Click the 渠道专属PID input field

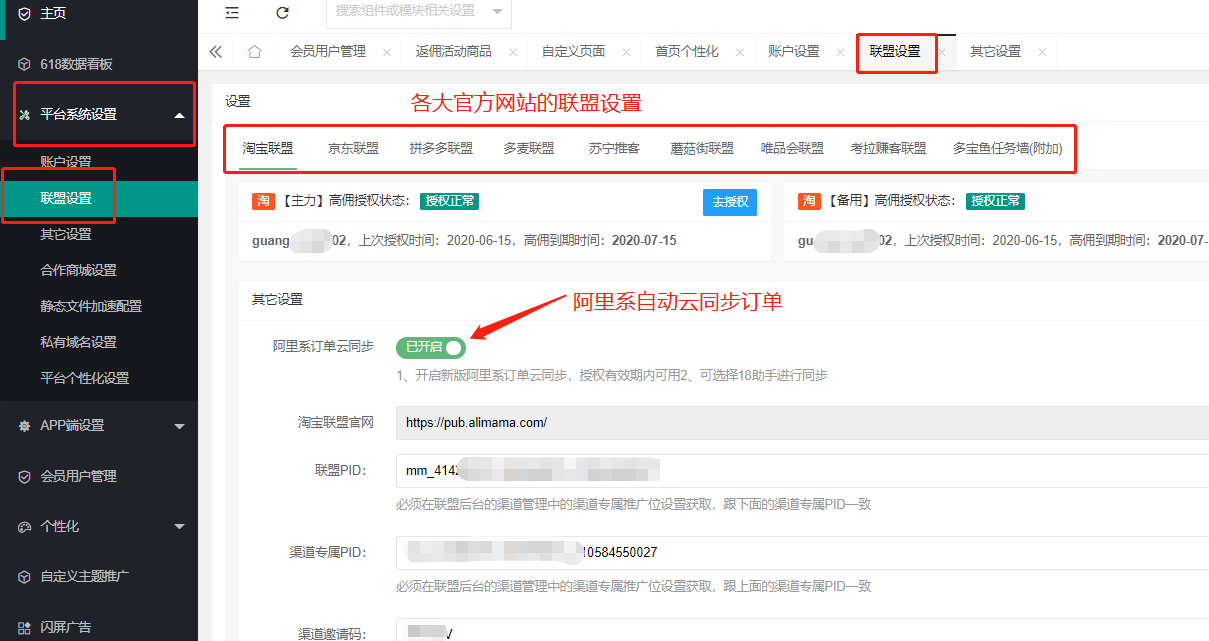click(802, 553)
